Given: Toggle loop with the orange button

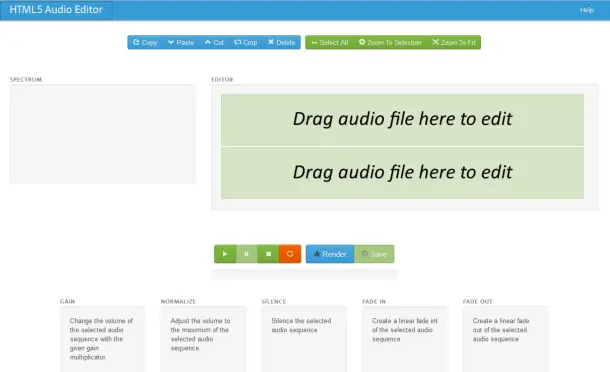Looking at the screenshot, I should [x=290, y=254].
